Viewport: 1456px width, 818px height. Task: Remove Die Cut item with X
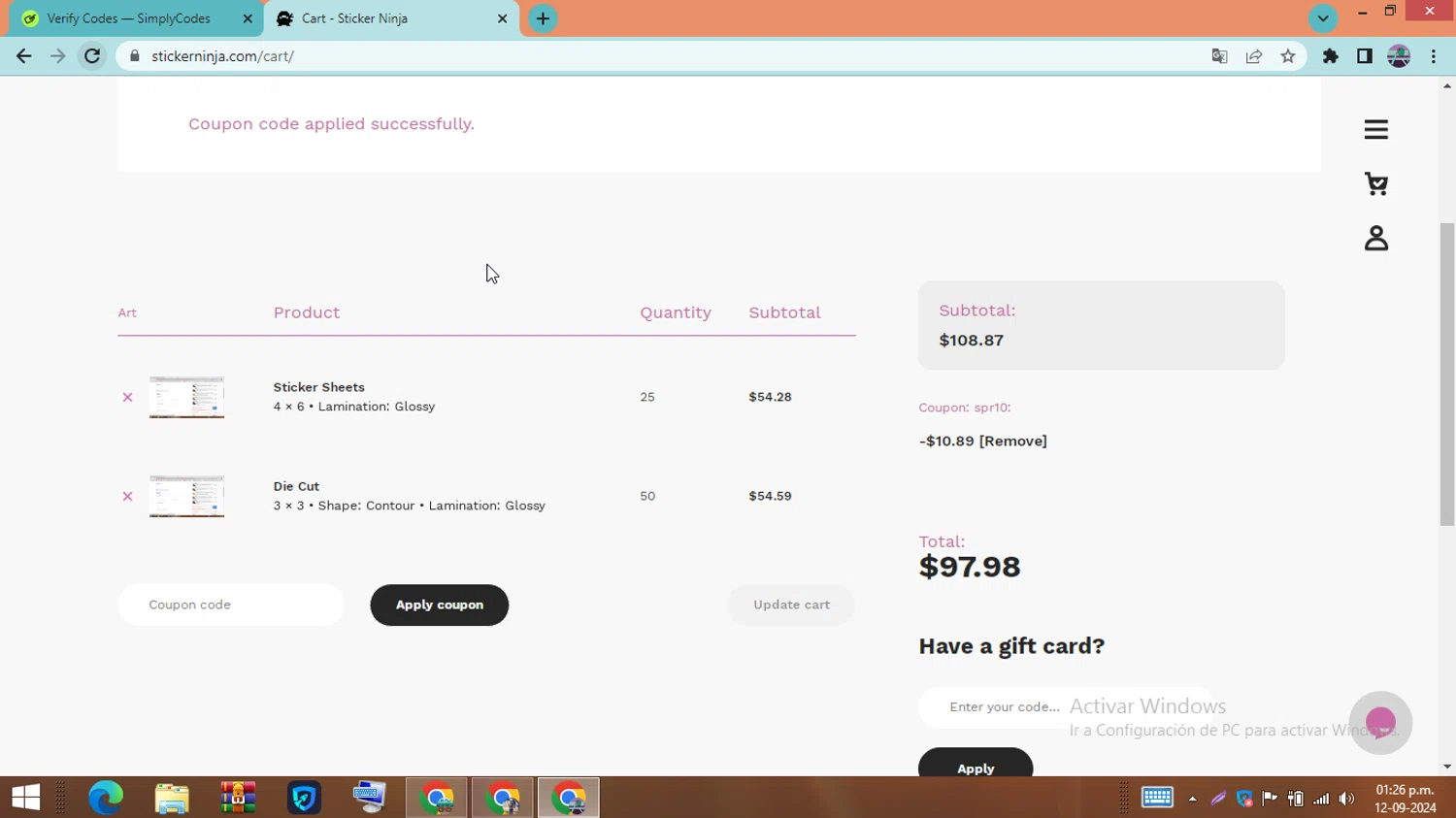point(127,496)
